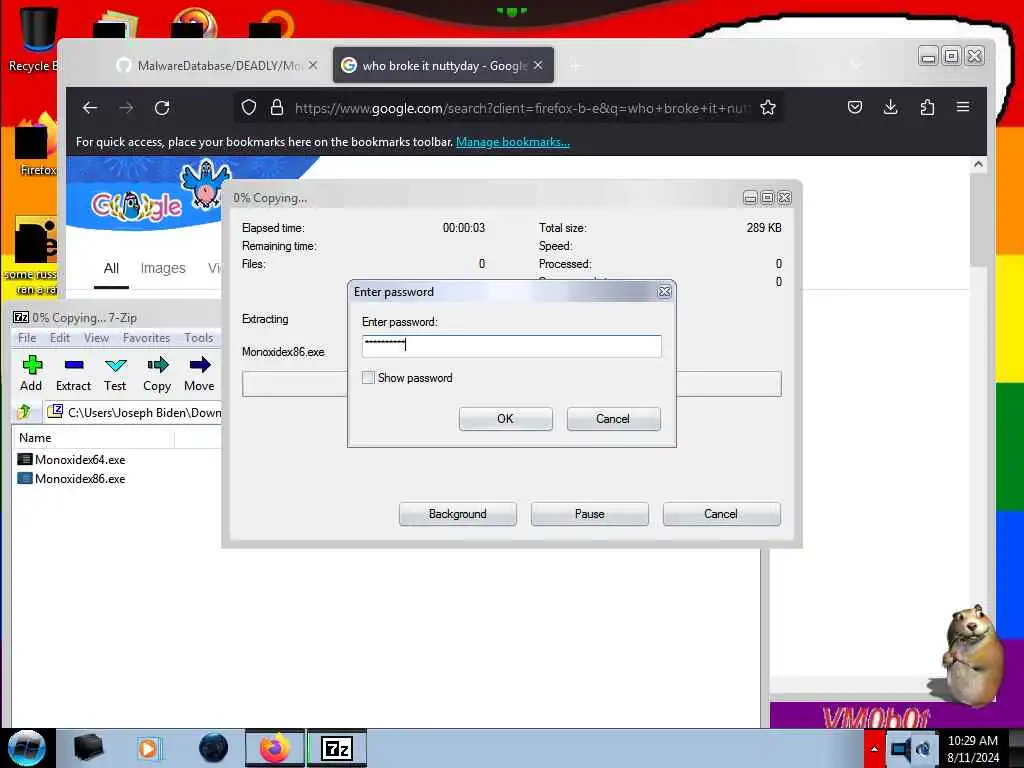Select the All search results tab
The image size is (1024, 768).
point(111,268)
